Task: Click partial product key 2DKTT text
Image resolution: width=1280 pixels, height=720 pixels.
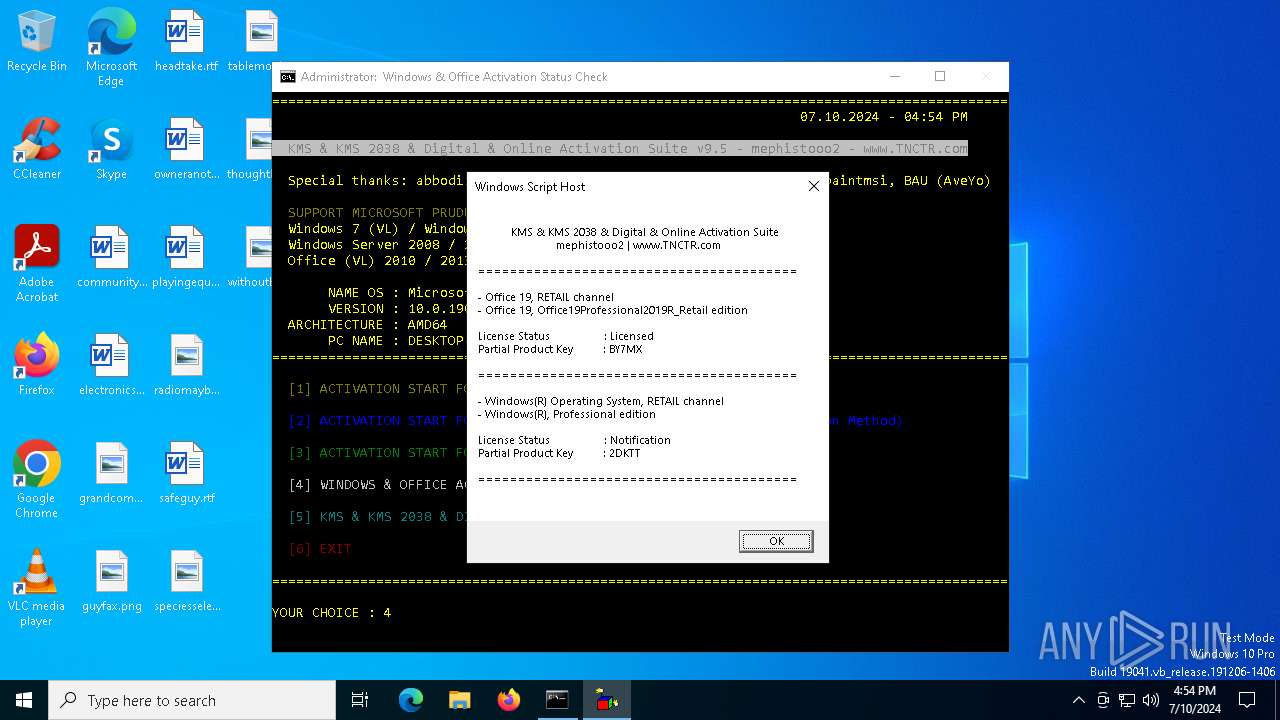Action: coord(625,453)
